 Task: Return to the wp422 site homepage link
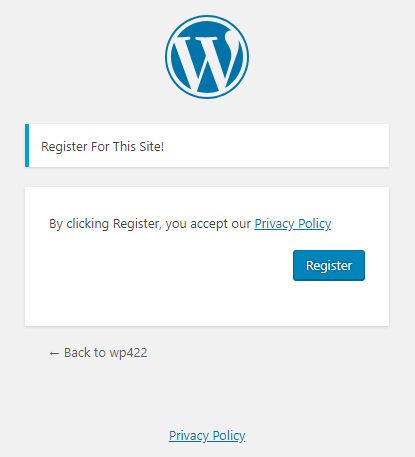click(x=98, y=353)
